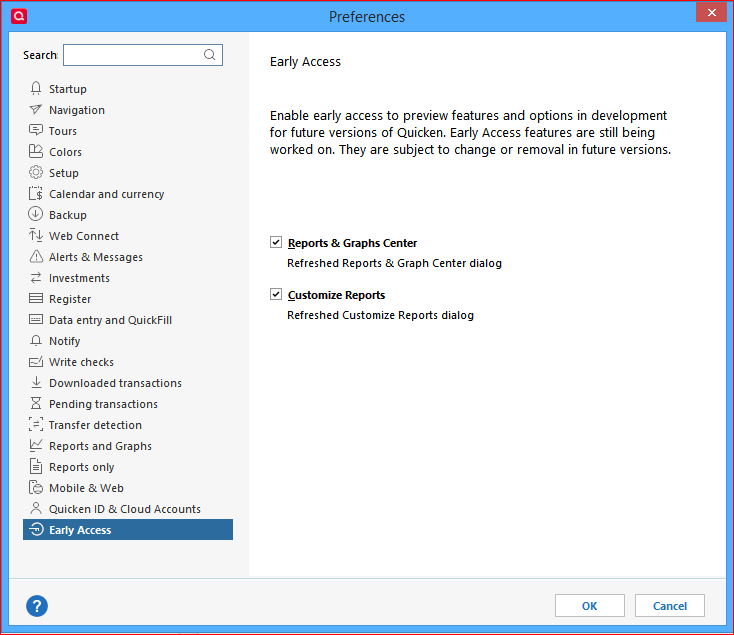Click the Mobile & Web devices icon

click(x=36, y=487)
